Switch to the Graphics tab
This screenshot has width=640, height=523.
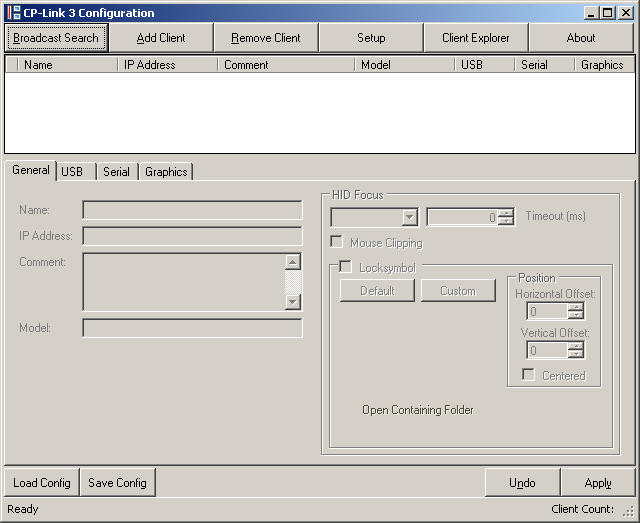166,171
